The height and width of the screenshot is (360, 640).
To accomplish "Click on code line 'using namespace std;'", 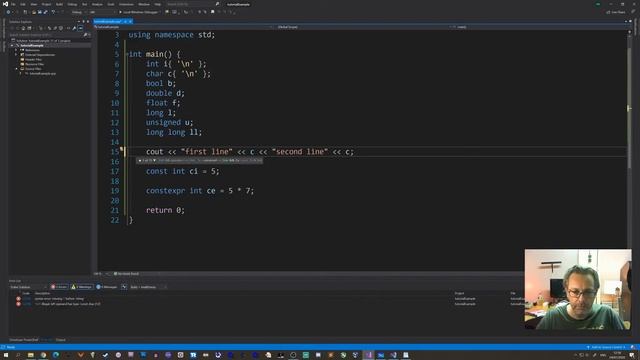I will 172,35.
